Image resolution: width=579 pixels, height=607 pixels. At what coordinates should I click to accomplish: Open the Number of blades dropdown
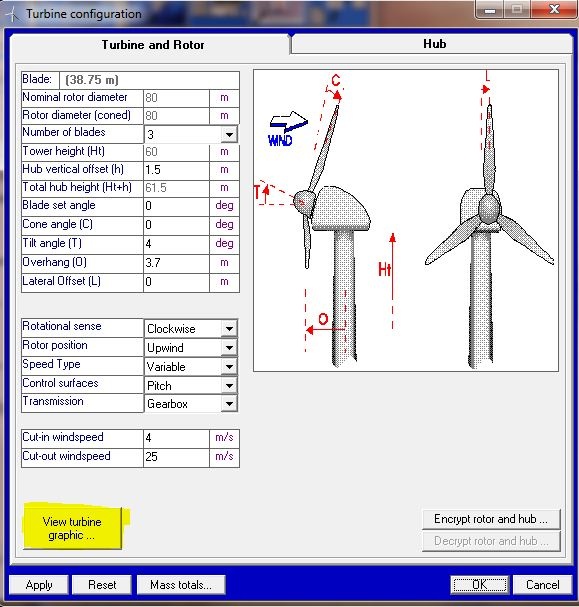(x=229, y=135)
